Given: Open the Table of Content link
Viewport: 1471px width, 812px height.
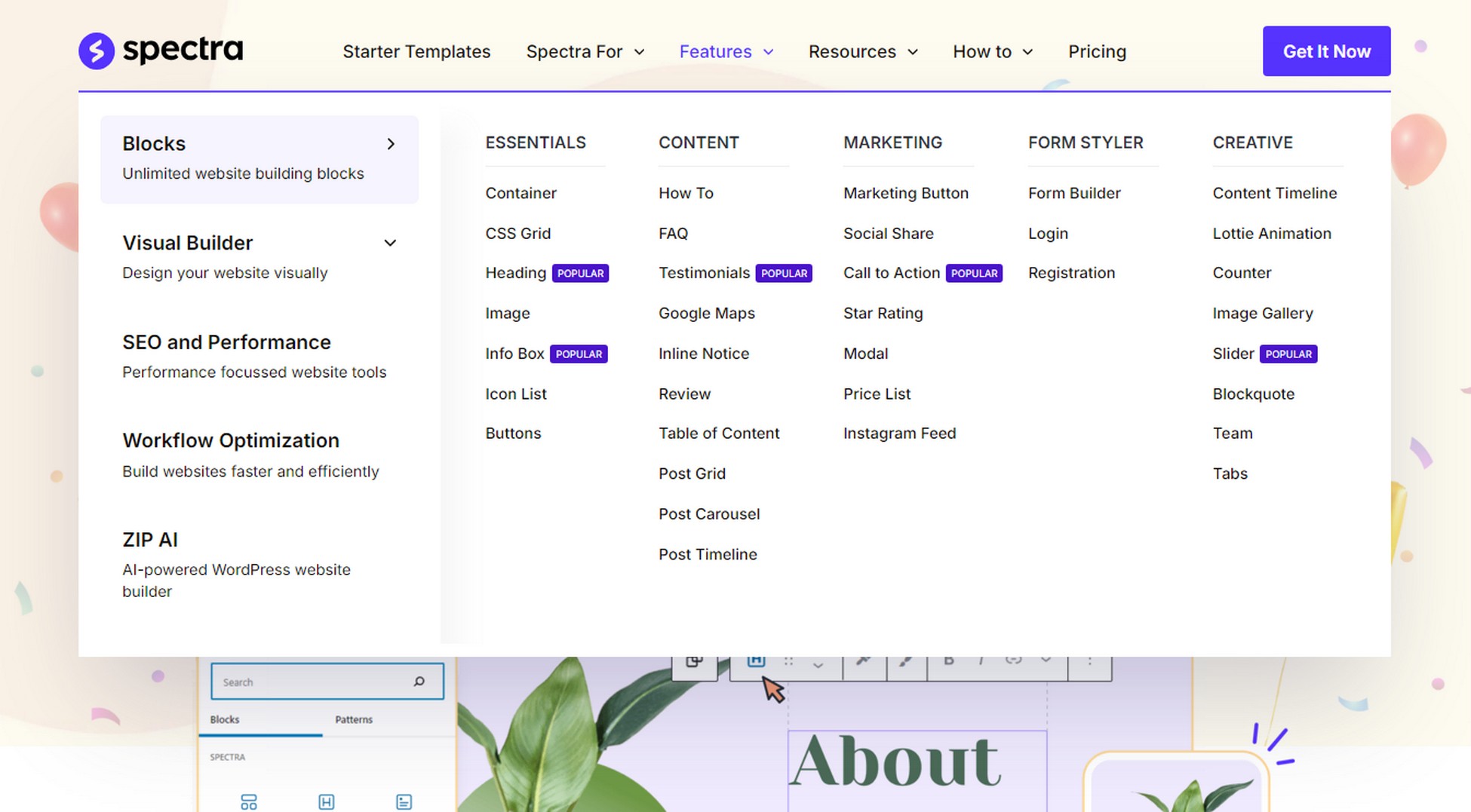Looking at the screenshot, I should (x=719, y=434).
